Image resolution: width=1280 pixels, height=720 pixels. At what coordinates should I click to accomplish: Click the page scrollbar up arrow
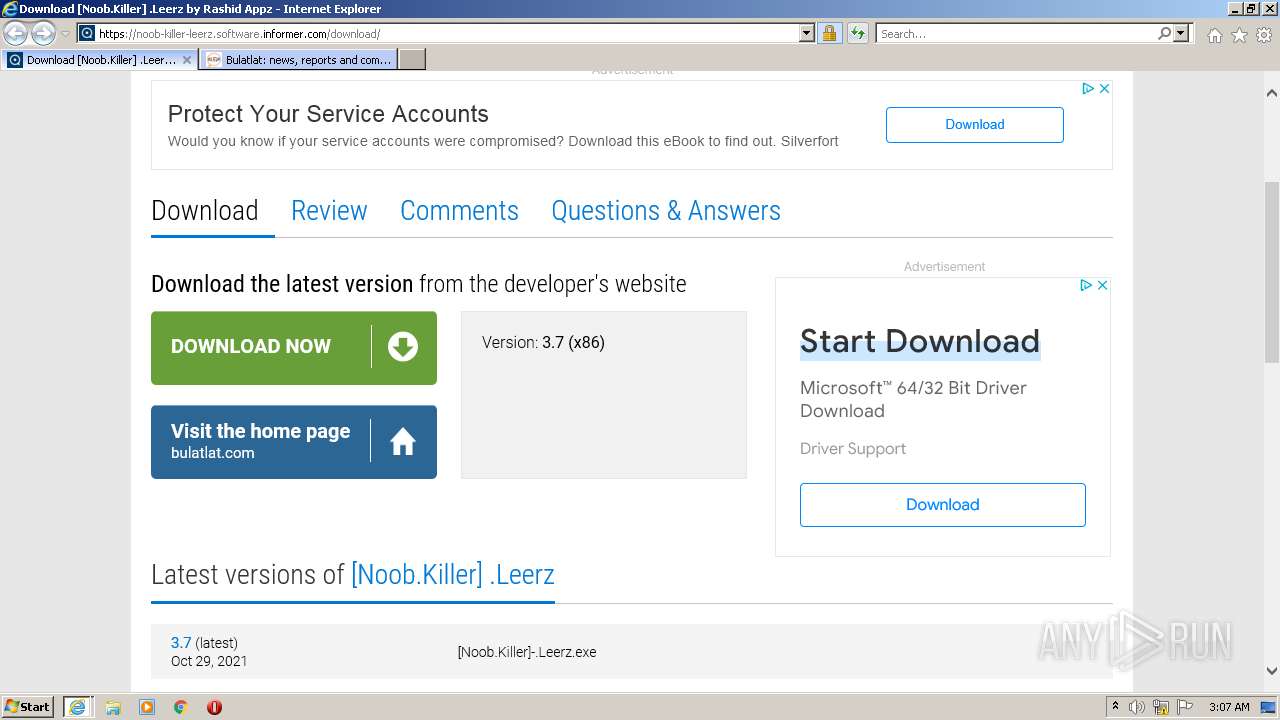pyautogui.click(x=1272, y=93)
